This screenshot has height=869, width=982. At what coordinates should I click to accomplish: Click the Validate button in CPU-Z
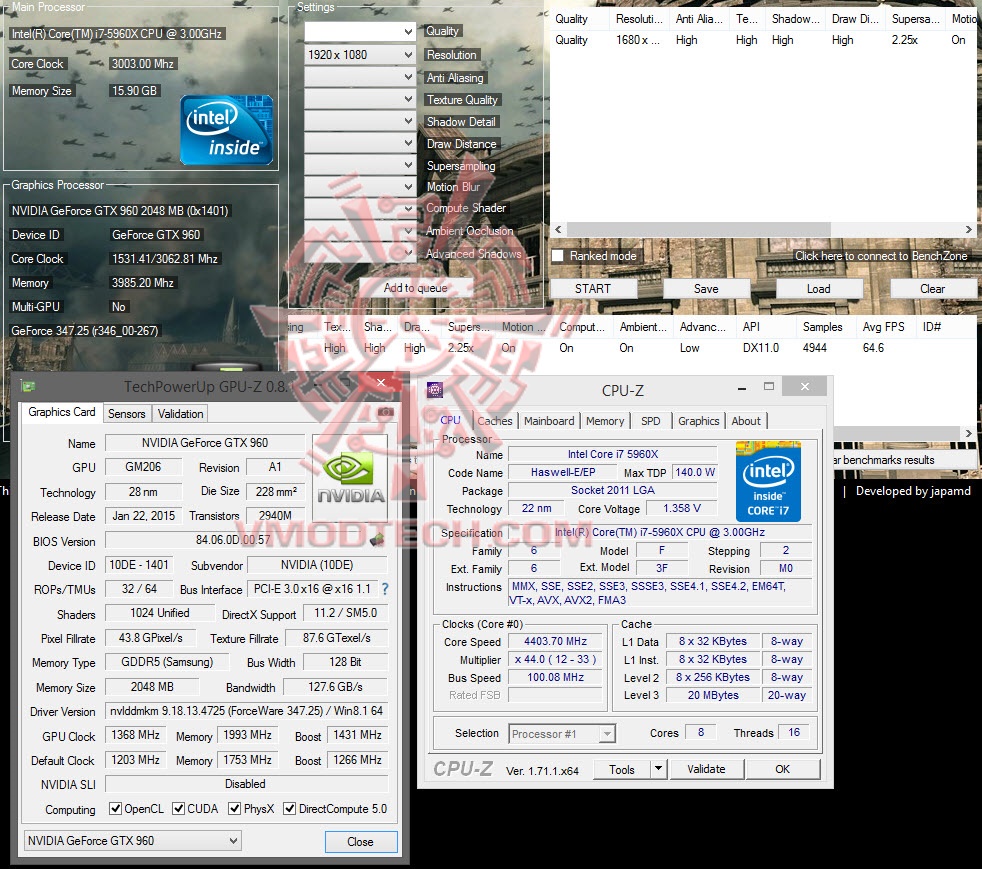706,769
